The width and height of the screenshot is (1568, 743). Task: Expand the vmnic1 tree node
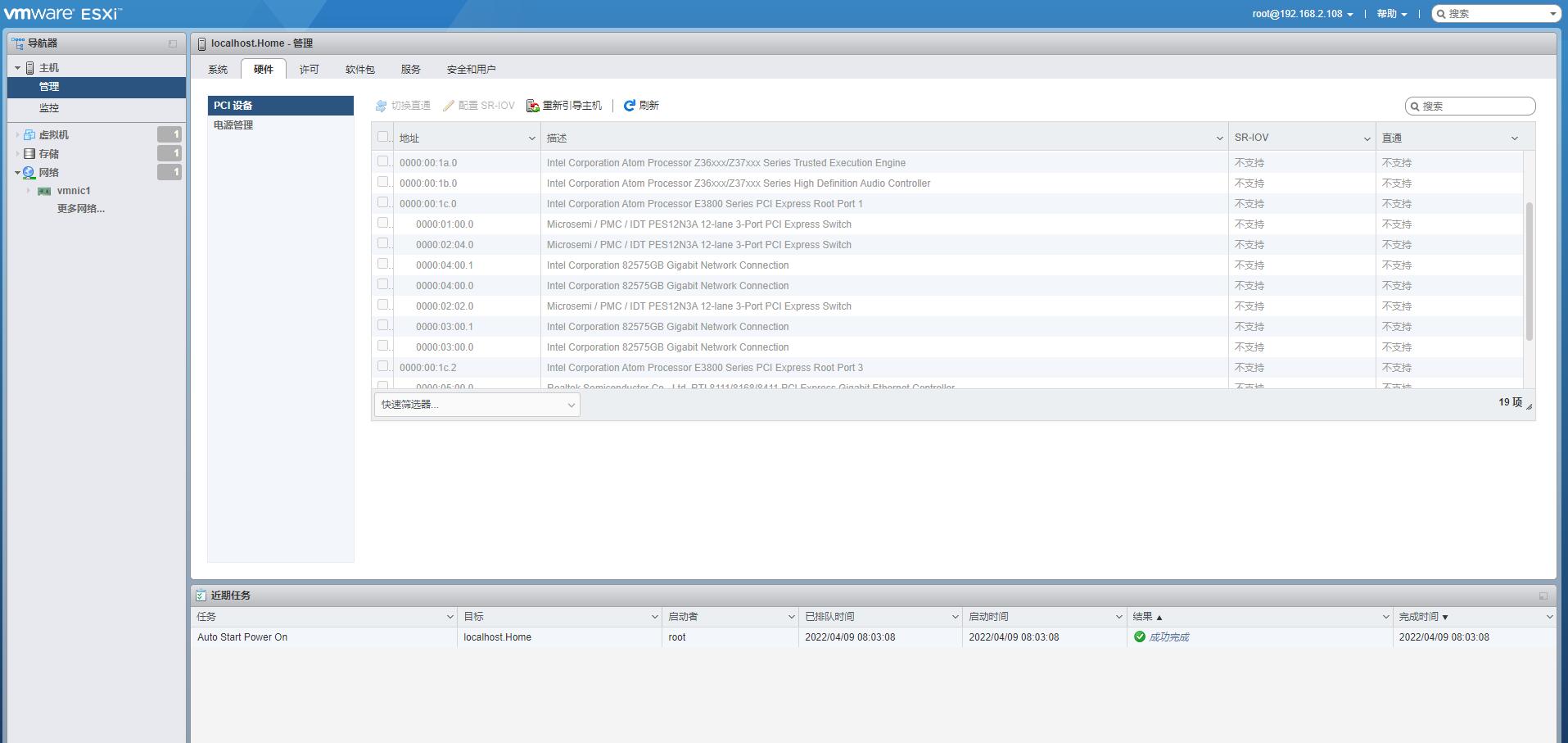click(x=29, y=191)
